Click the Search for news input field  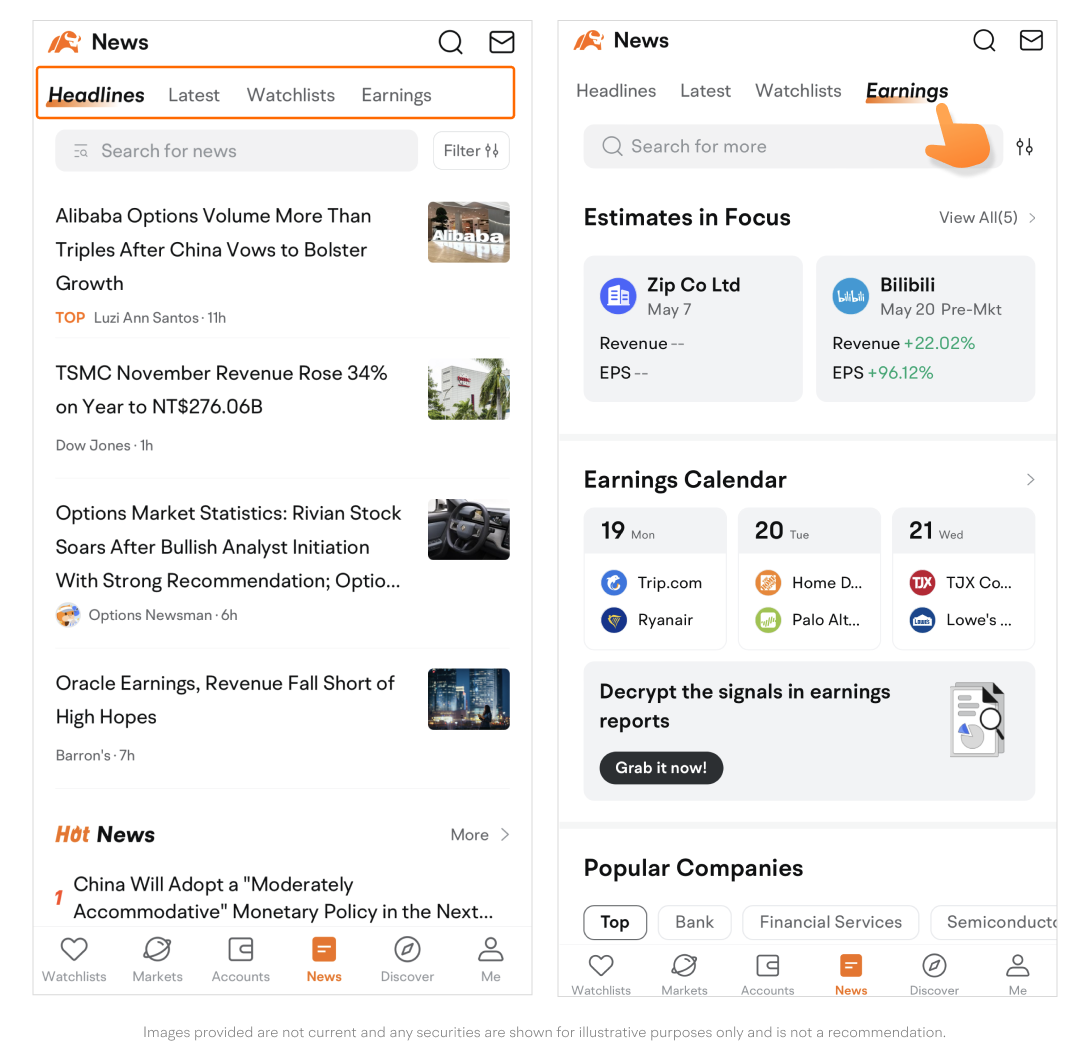point(236,151)
